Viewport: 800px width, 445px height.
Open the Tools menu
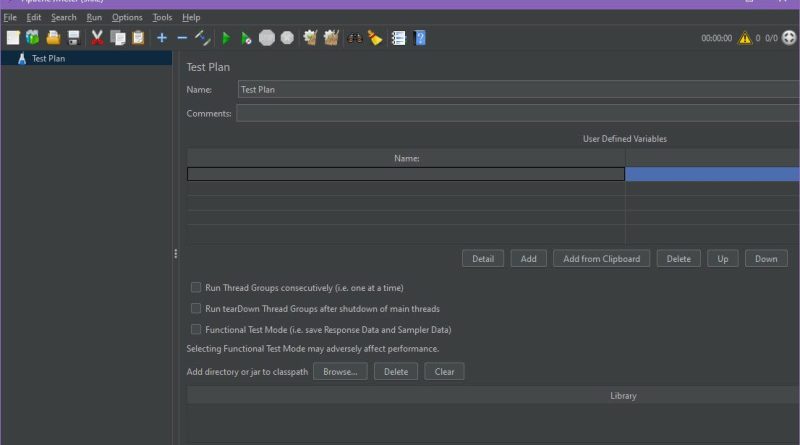(x=162, y=17)
